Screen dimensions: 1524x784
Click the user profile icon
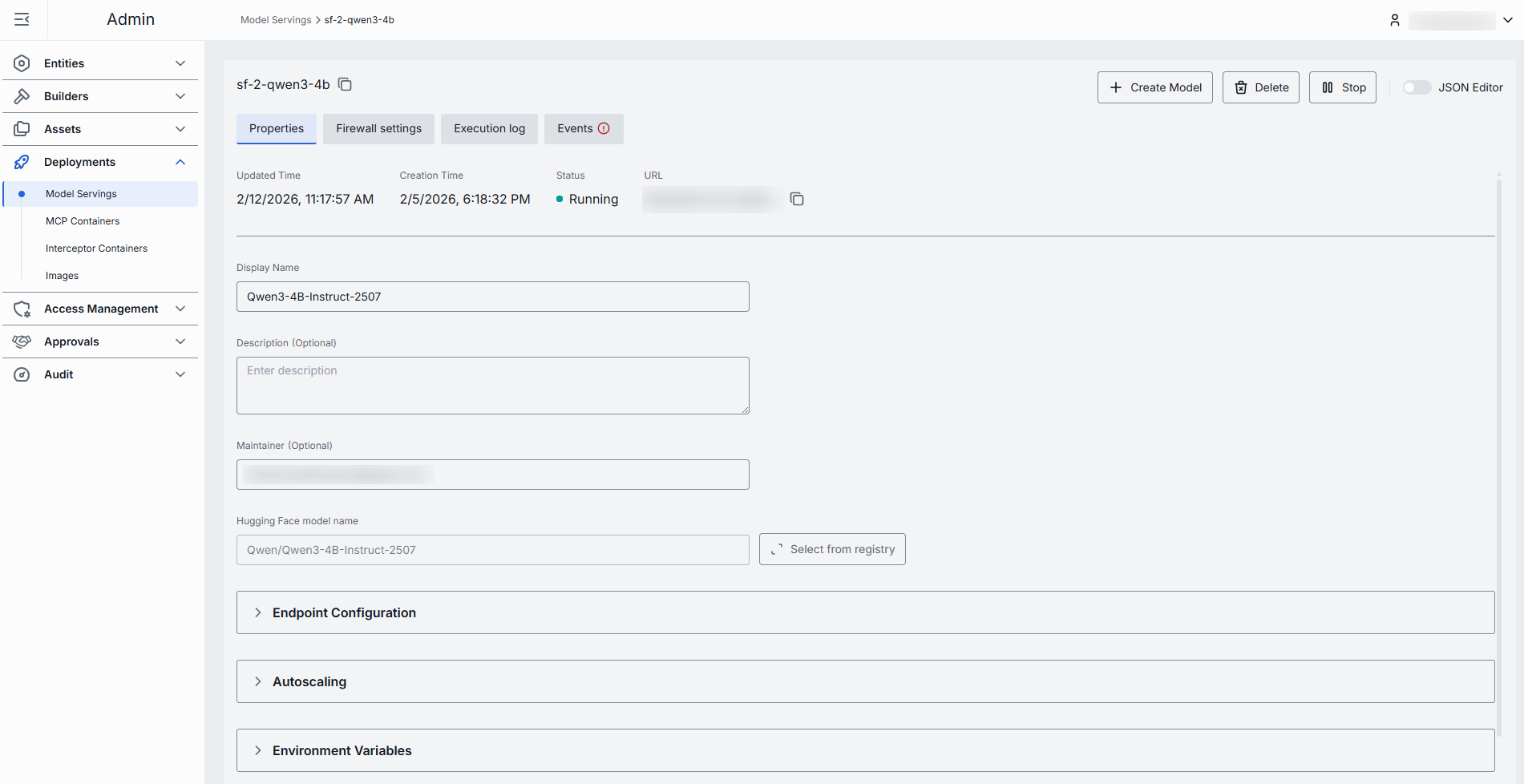[x=1394, y=20]
